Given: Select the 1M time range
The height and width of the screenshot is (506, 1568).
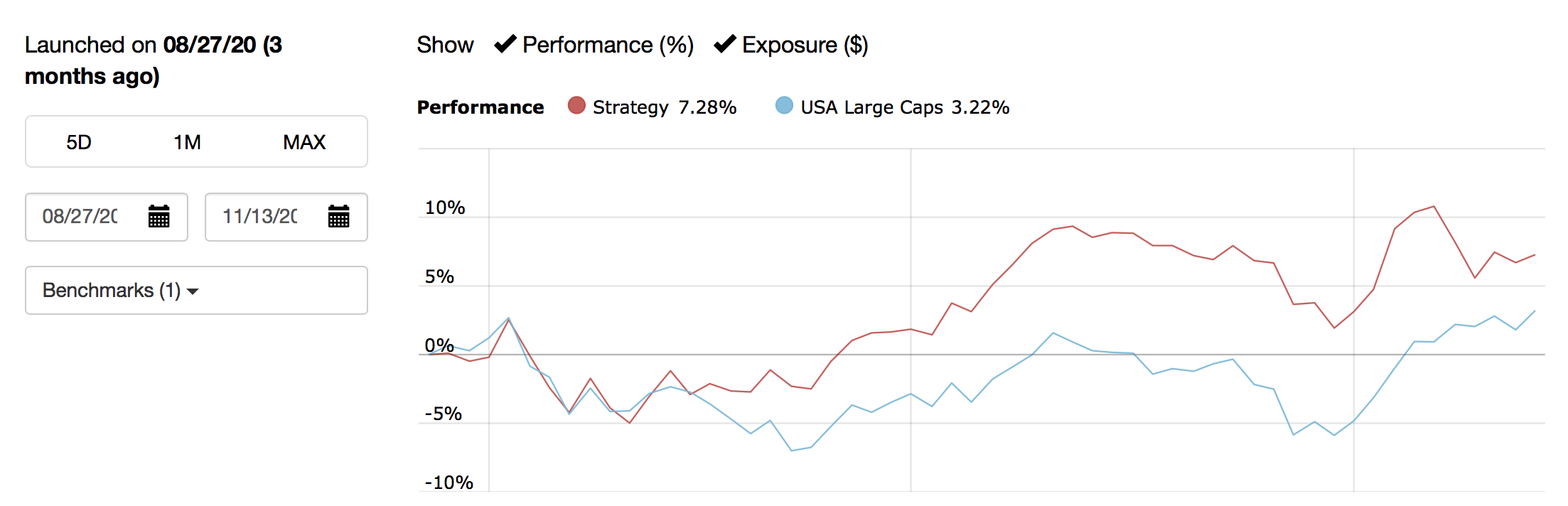Looking at the screenshot, I should [187, 142].
